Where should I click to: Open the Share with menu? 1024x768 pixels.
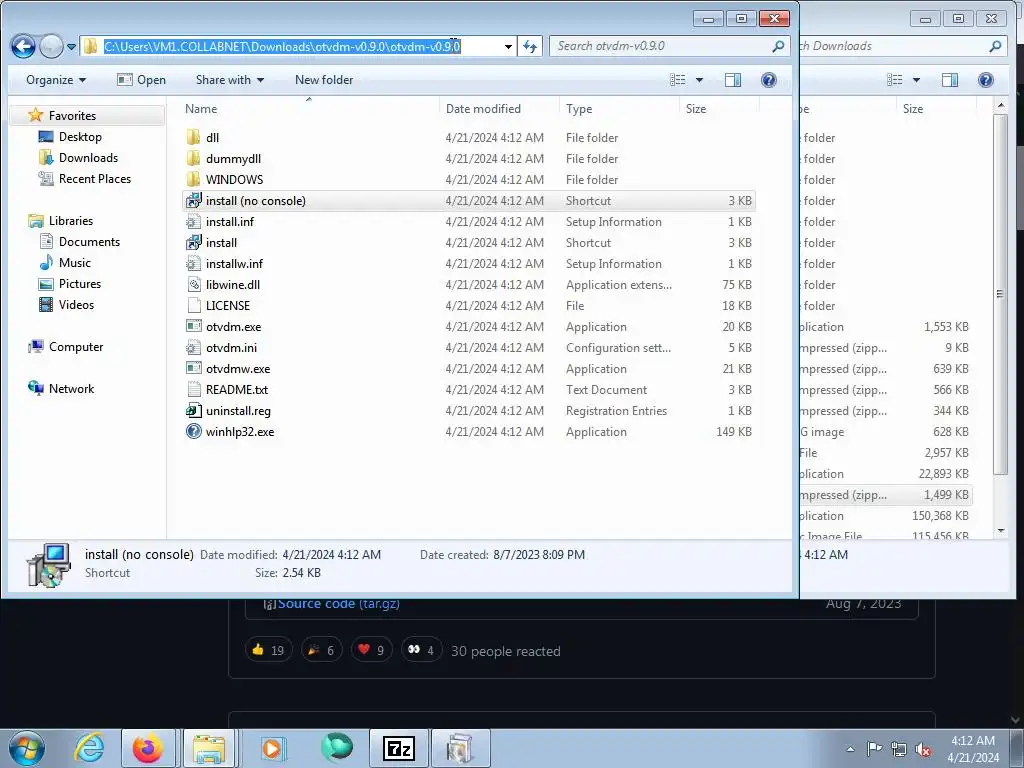(230, 80)
